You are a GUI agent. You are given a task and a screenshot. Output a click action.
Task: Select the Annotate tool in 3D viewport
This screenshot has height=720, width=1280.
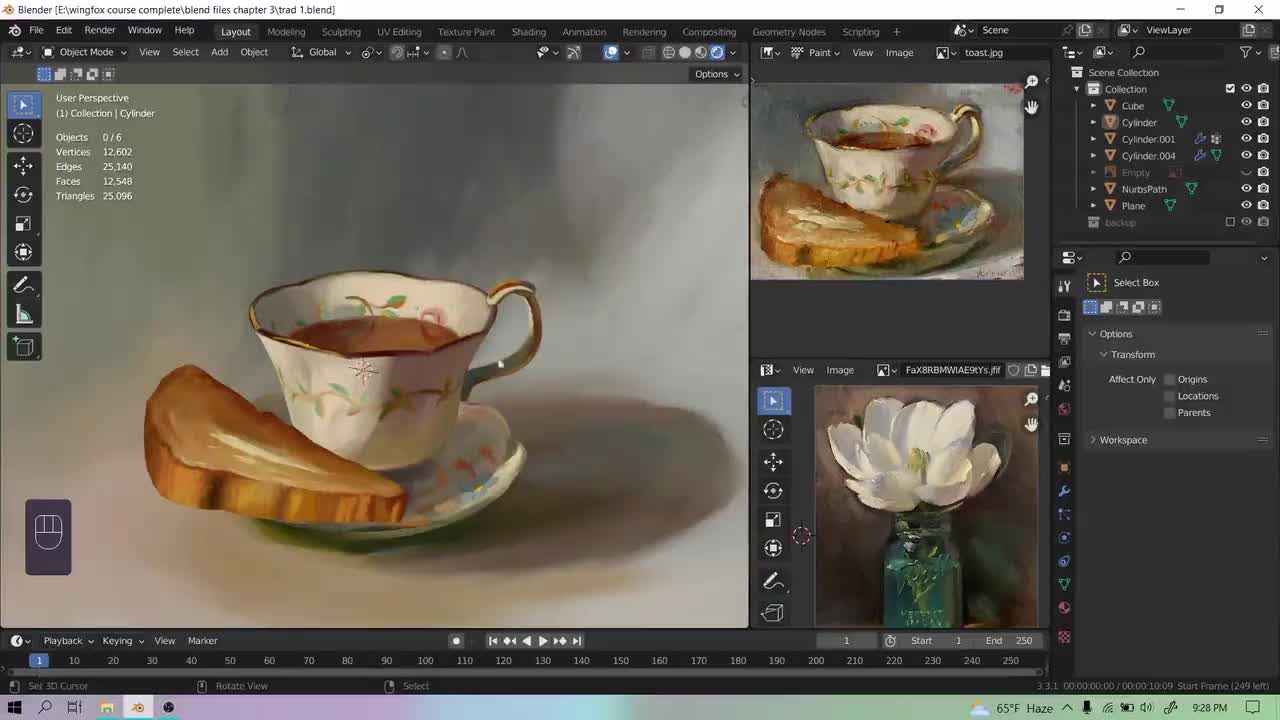[x=23, y=286]
